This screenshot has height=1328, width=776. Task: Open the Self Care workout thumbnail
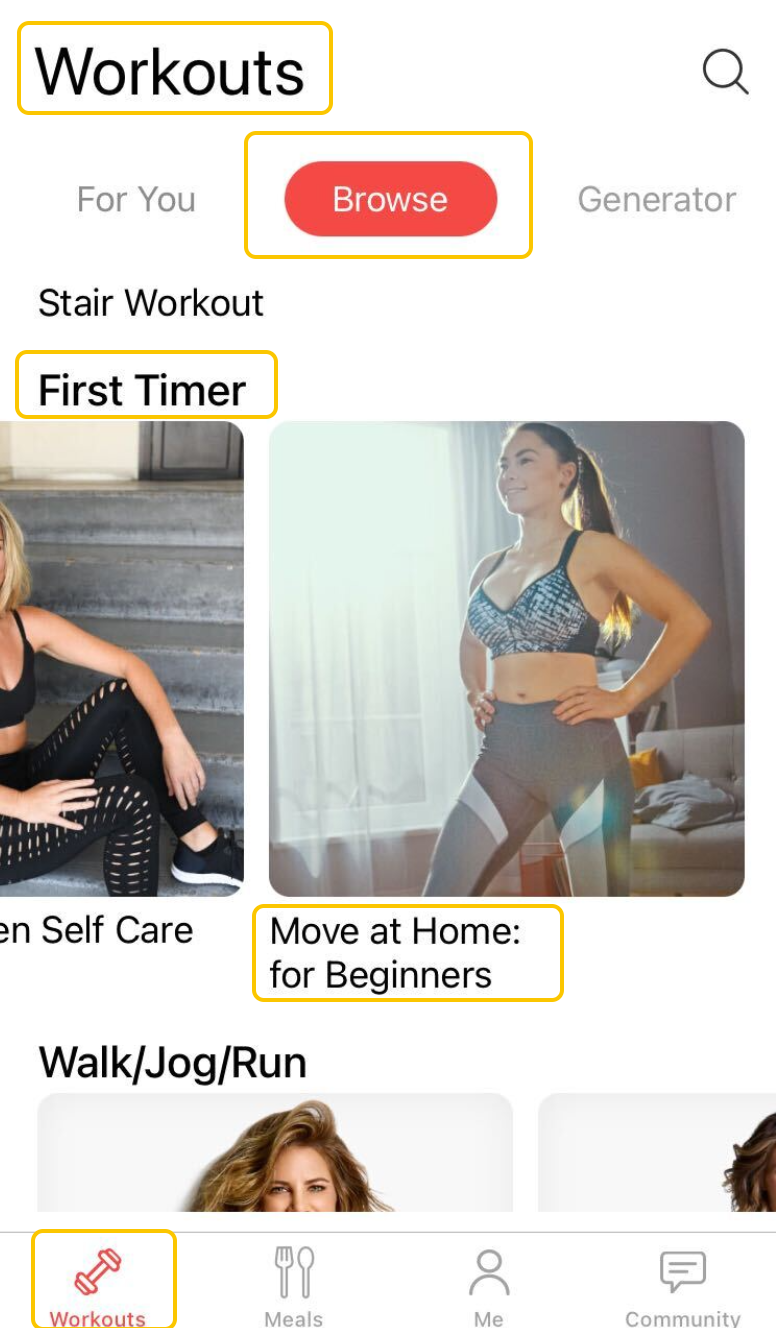(x=121, y=658)
